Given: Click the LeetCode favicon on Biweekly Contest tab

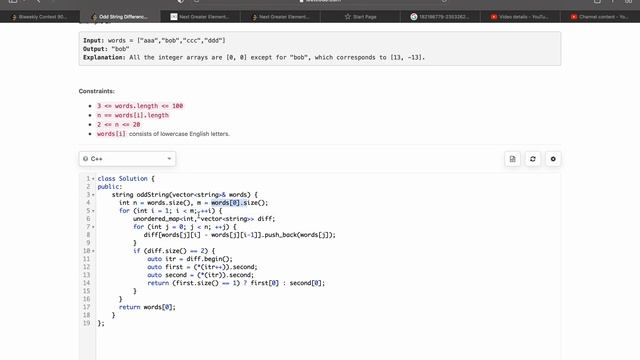Looking at the screenshot, I should pos(14,17).
